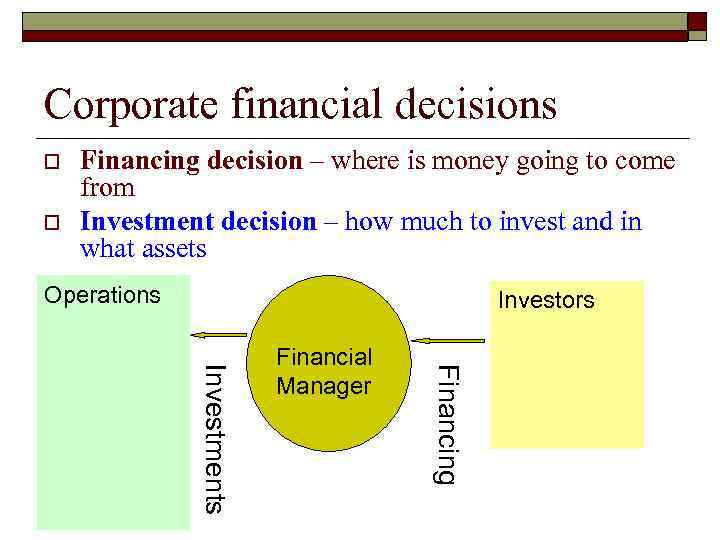
Task: Pick the yellow Investors rectangle fill
Action: click(566, 390)
